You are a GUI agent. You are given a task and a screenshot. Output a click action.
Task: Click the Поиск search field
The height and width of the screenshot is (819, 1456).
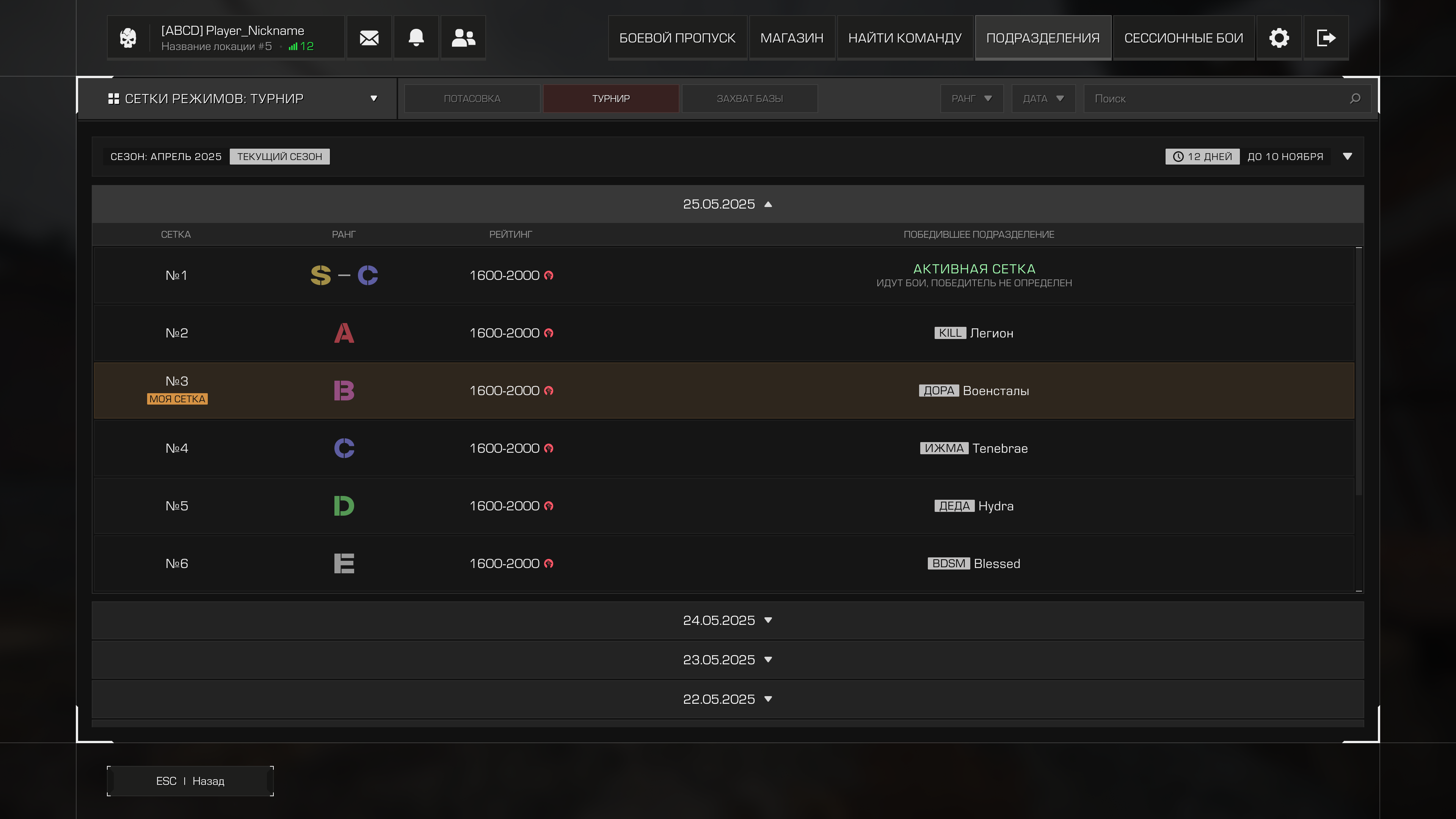point(1215,99)
